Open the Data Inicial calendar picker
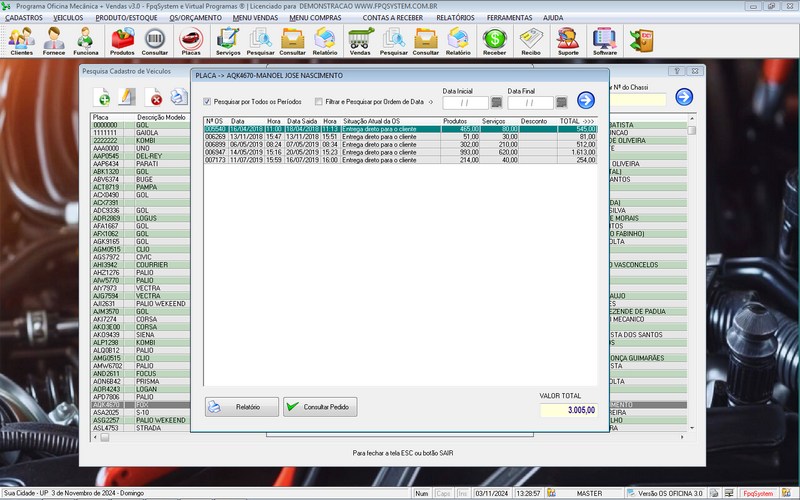Viewport: 800px width, 500px height. point(496,102)
